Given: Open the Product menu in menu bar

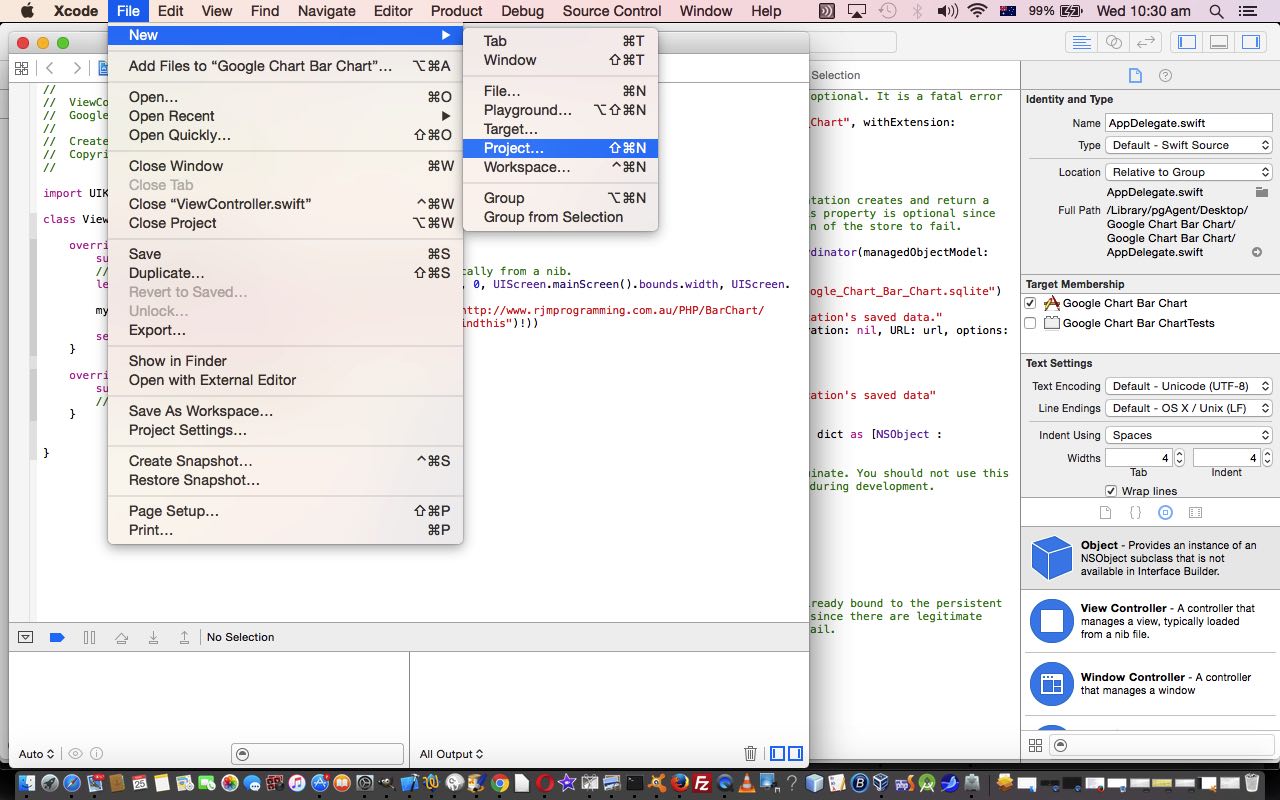Looking at the screenshot, I should (456, 11).
